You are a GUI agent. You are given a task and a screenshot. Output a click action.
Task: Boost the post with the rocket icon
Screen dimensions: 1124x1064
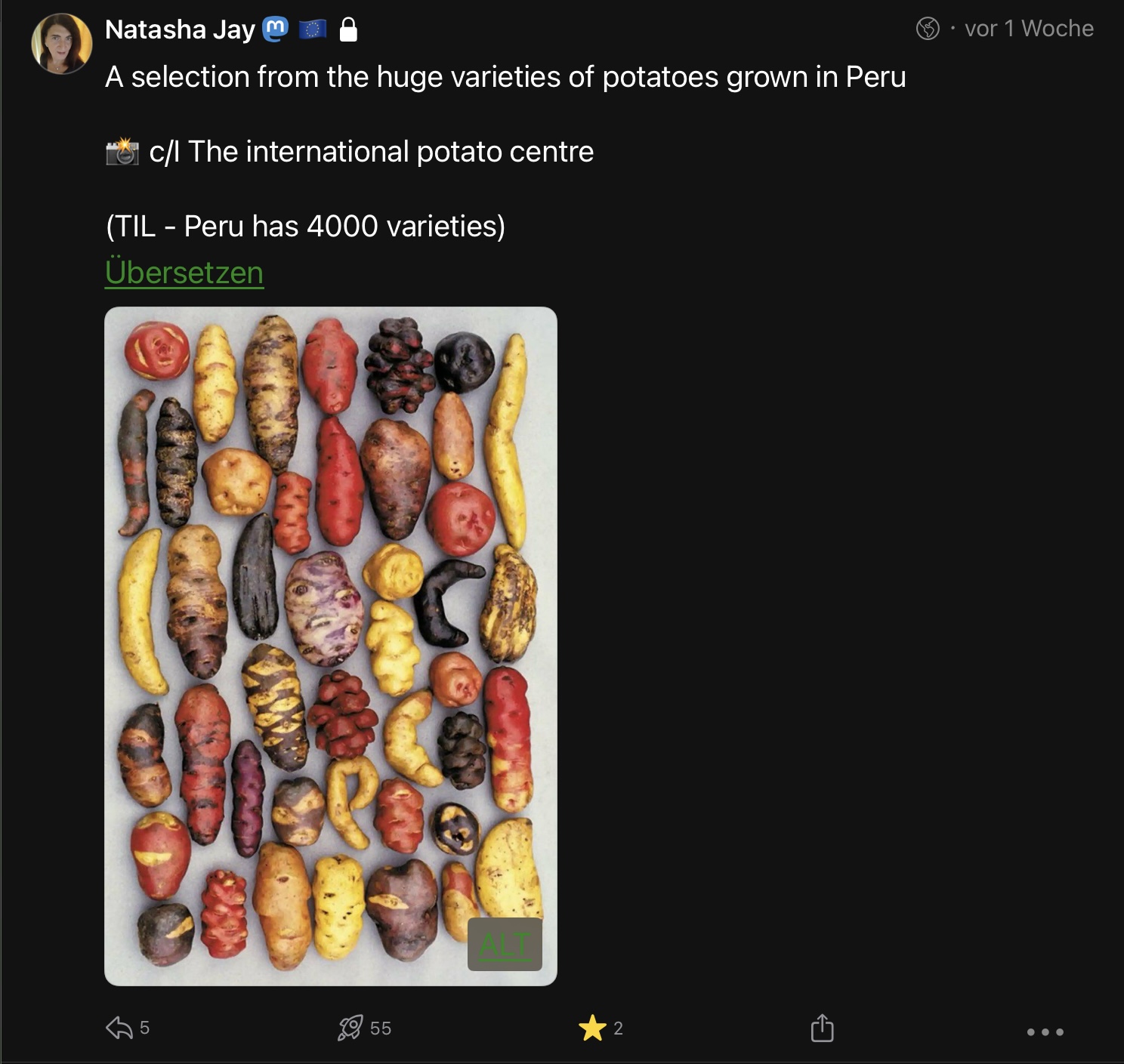coord(350,1028)
